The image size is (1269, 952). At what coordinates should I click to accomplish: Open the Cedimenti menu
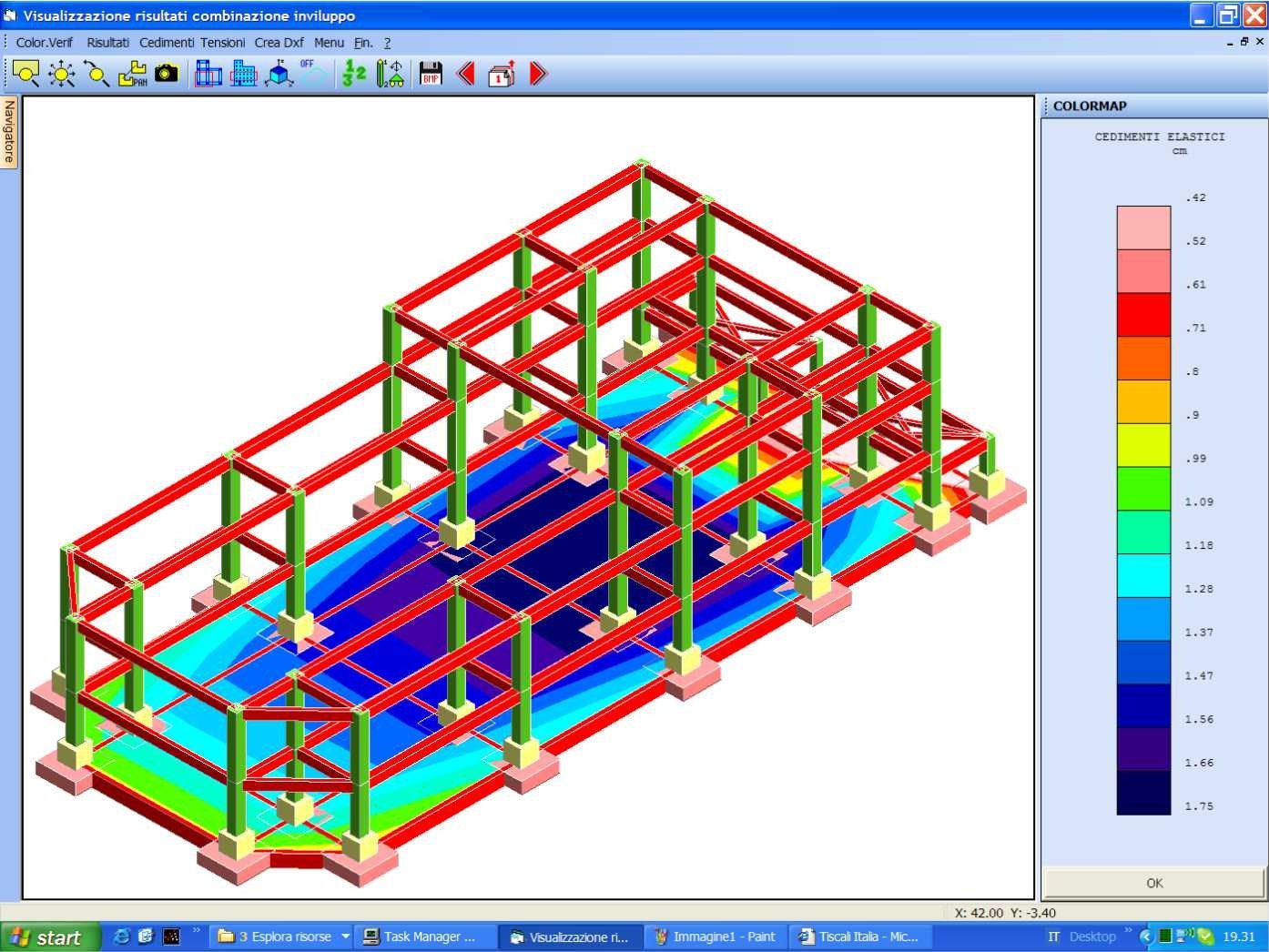coord(167,43)
